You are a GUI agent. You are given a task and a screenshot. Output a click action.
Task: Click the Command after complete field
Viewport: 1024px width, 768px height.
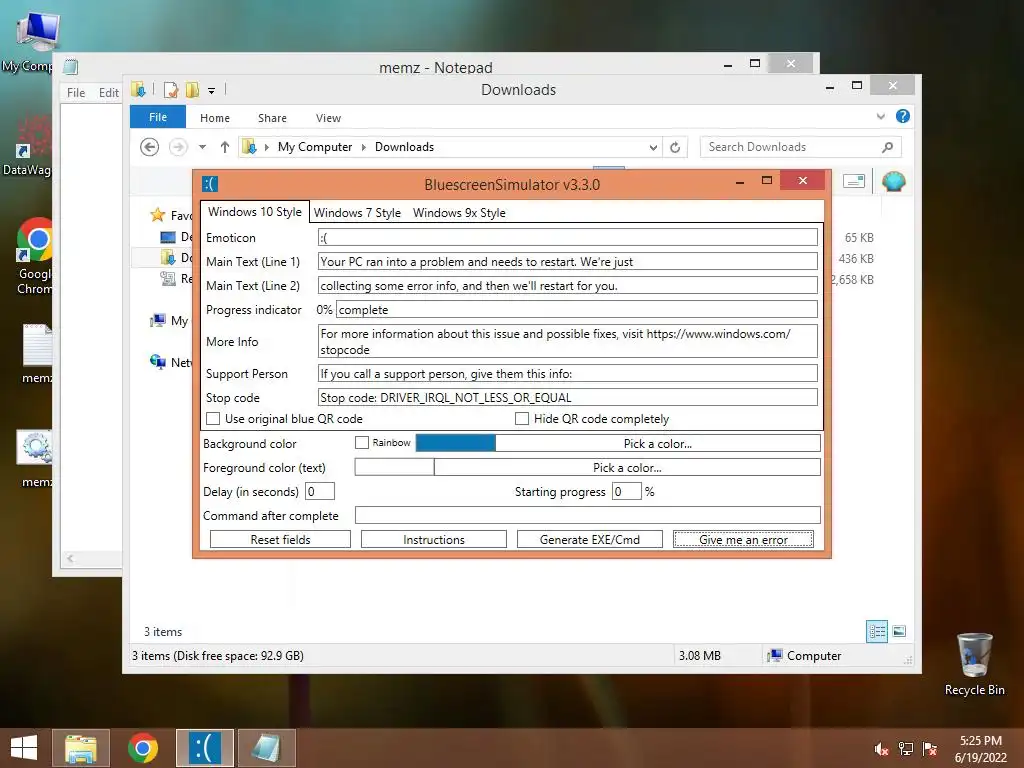coord(588,515)
